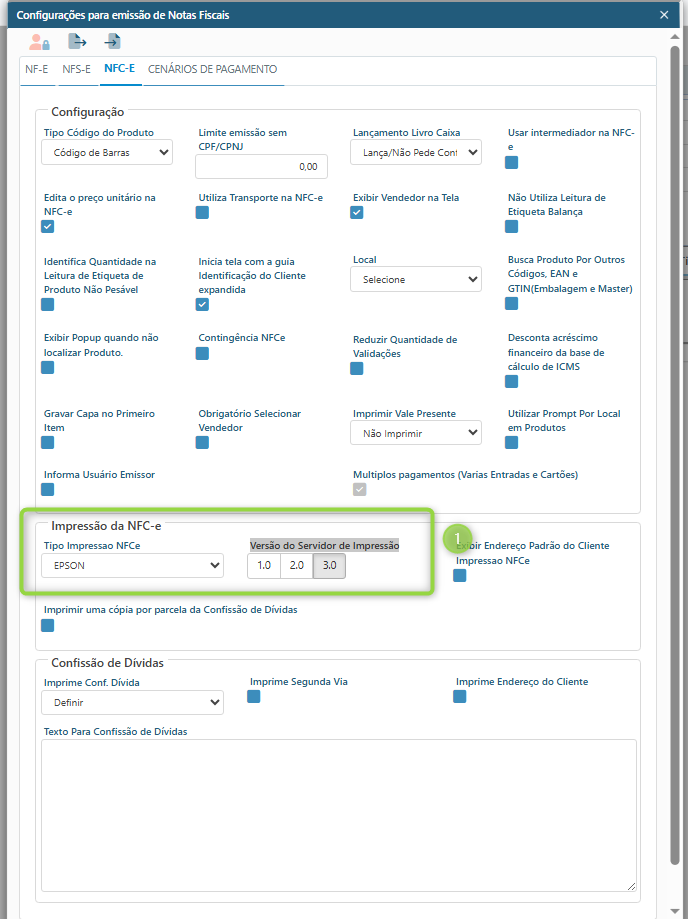Expand Imprimir Vale Presente dropdown
Viewport: 688px width, 919px height.
(415, 433)
